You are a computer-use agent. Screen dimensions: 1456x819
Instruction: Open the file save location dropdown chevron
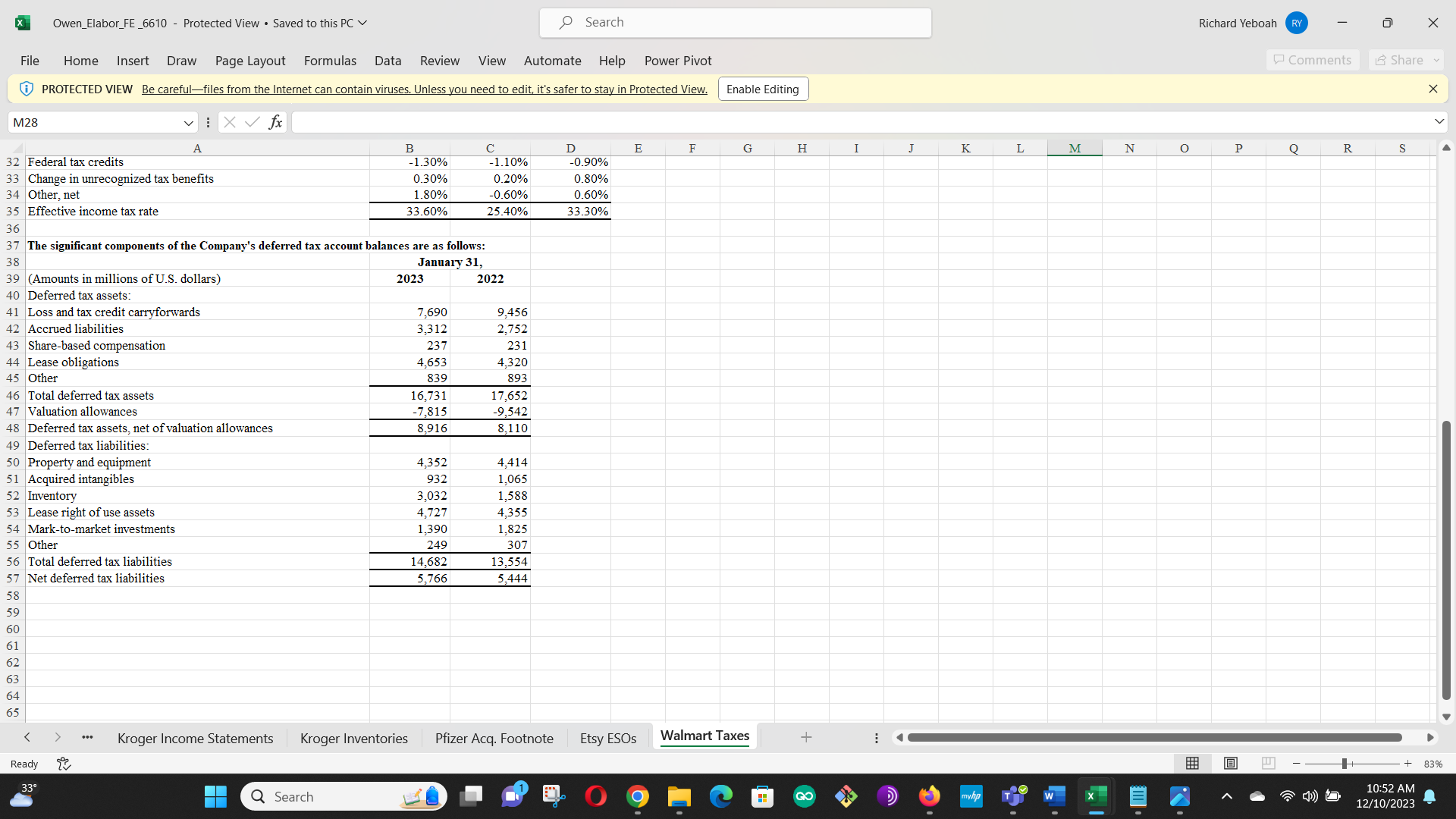[x=362, y=23]
